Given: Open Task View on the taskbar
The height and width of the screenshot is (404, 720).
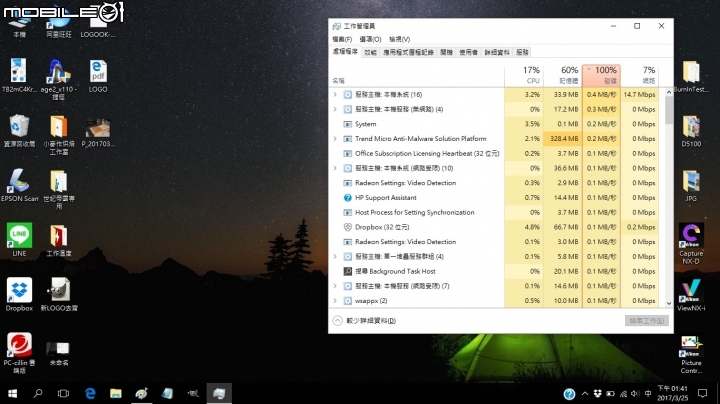Looking at the screenshot, I should 63,393.
